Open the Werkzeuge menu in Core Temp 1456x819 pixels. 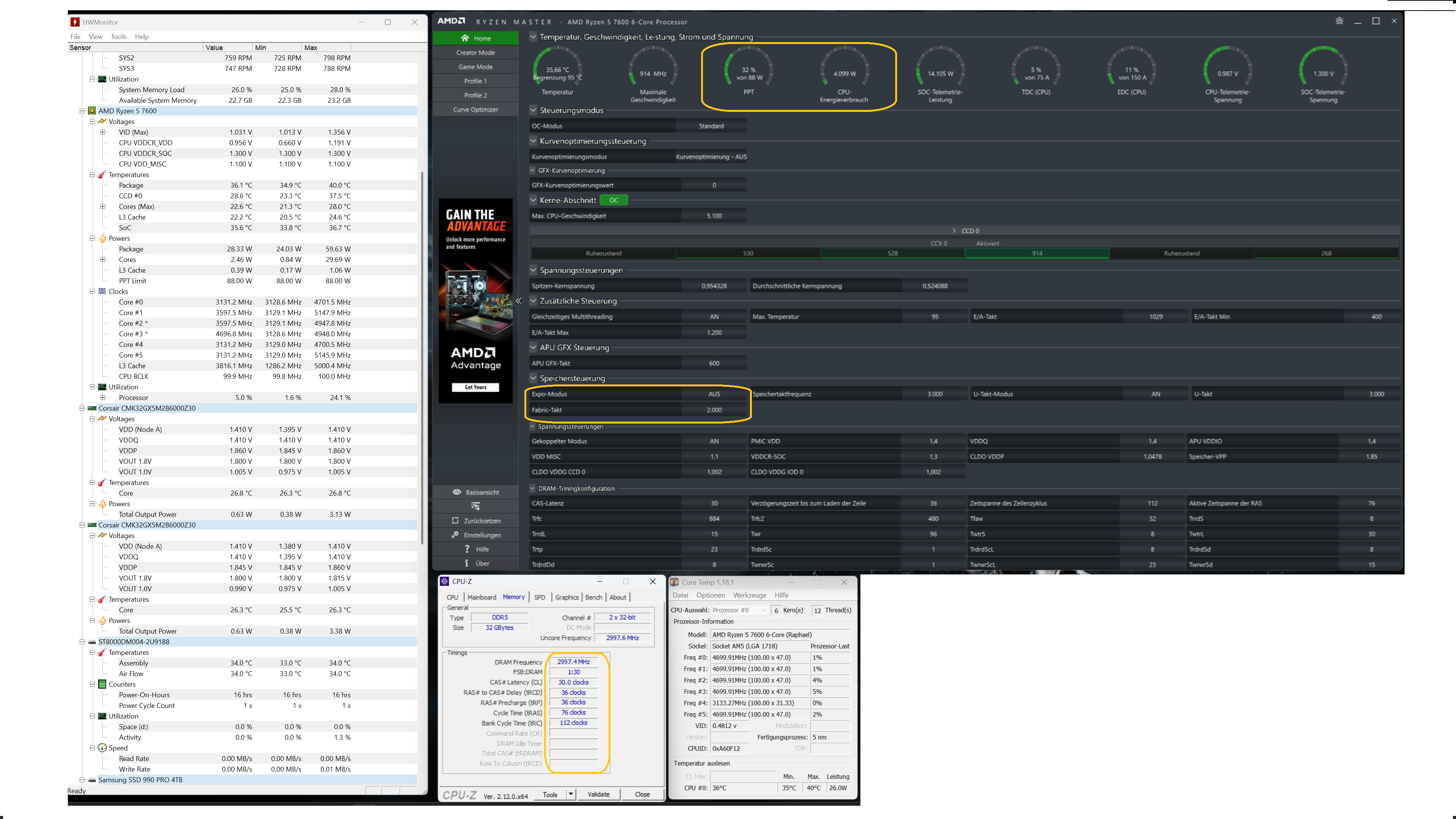(750, 595)
